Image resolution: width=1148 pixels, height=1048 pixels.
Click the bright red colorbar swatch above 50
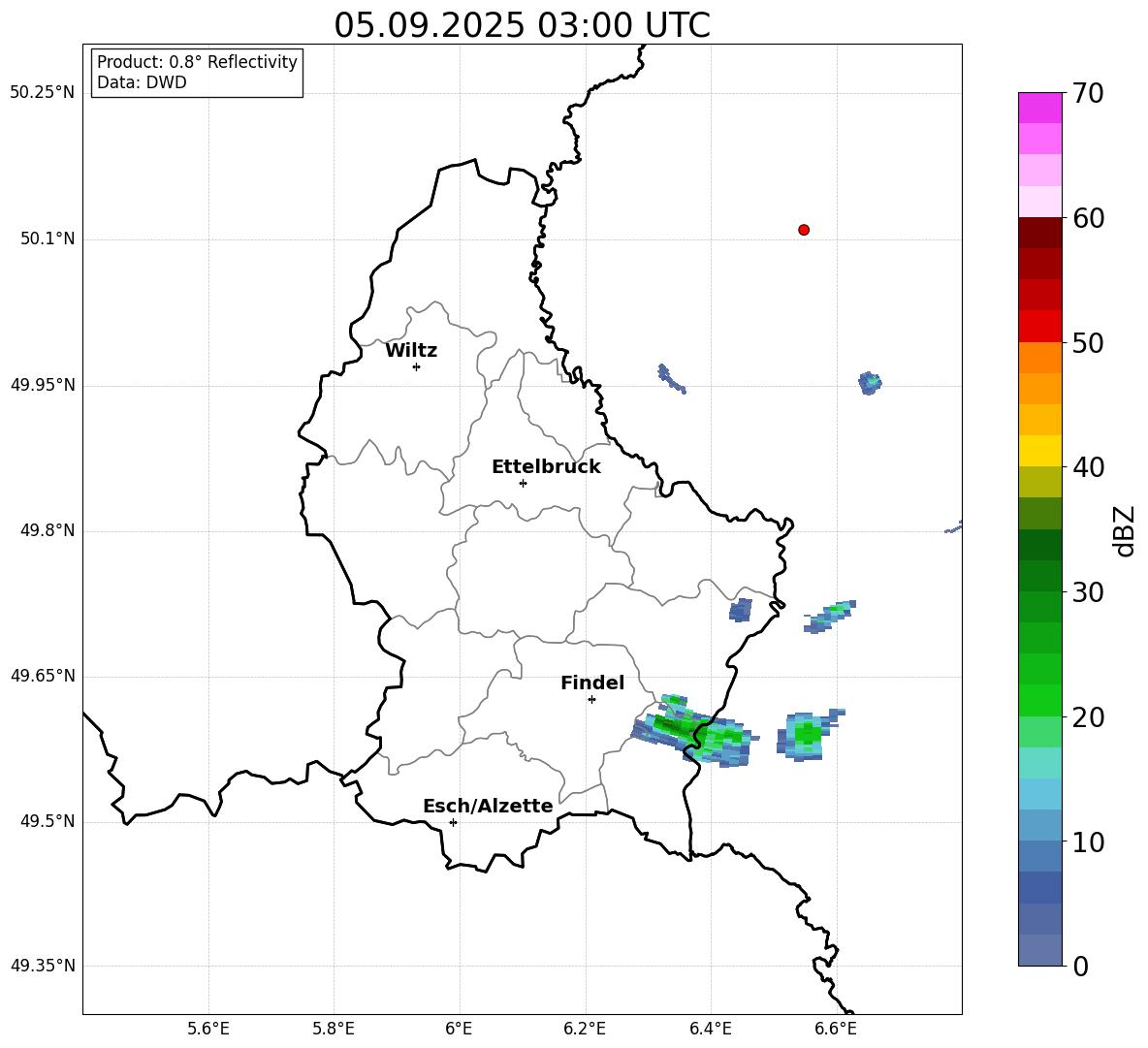coord(1039,327)
